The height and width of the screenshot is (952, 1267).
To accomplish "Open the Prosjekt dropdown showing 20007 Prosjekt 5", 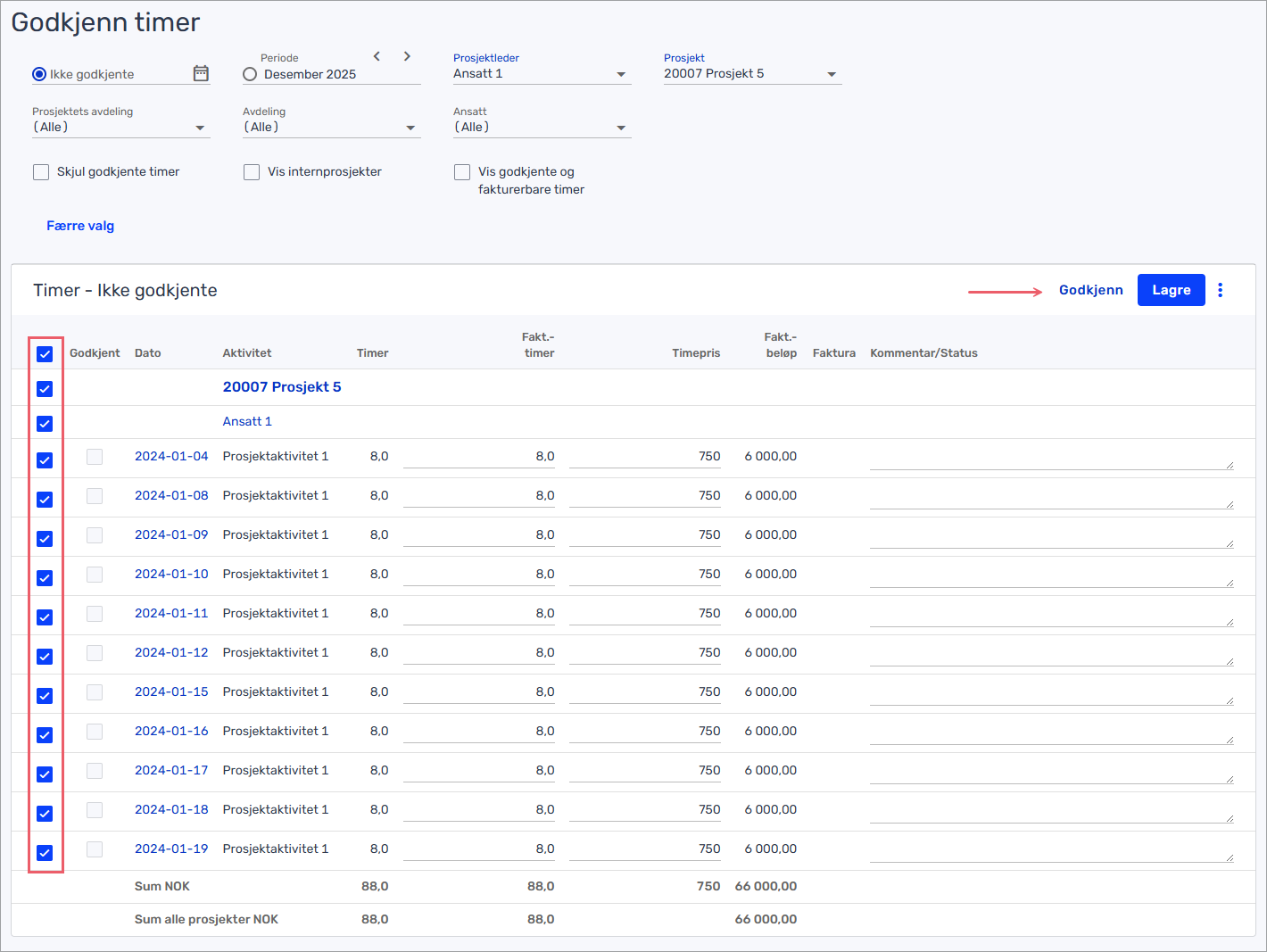I will (x=751, y=74).
